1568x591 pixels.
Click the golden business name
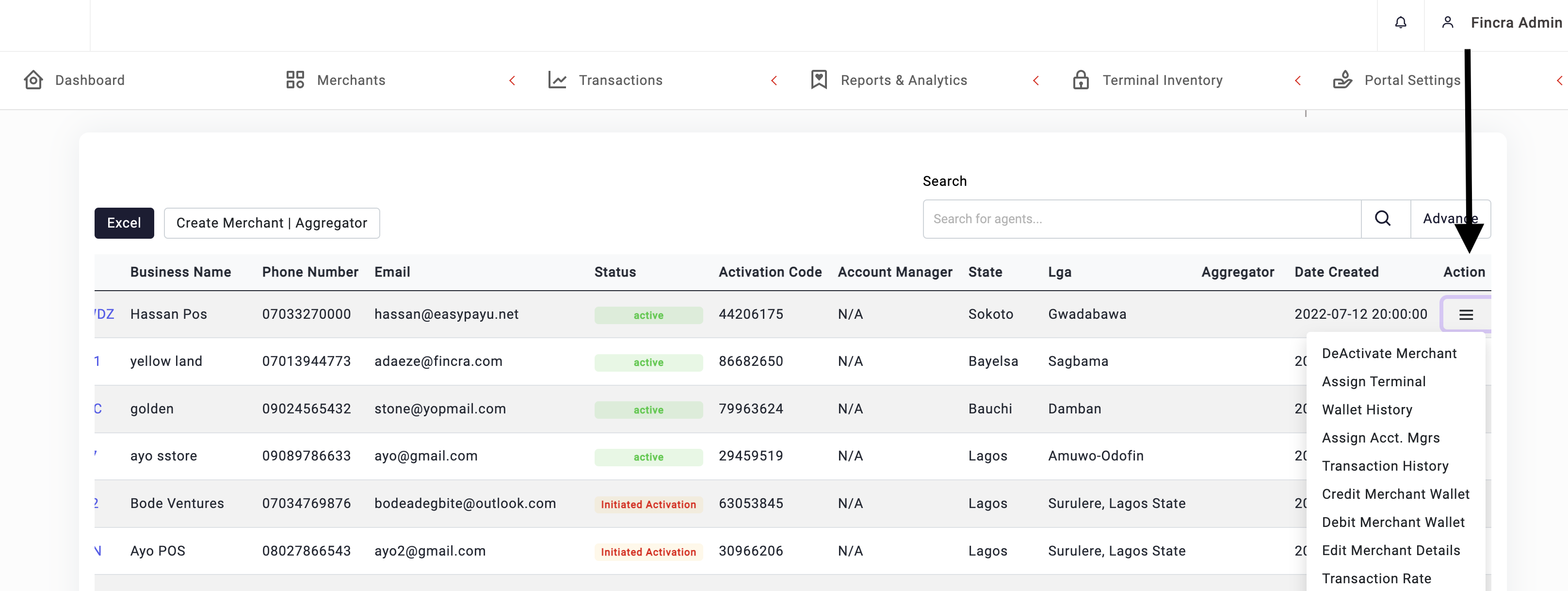tap(152, 408)
